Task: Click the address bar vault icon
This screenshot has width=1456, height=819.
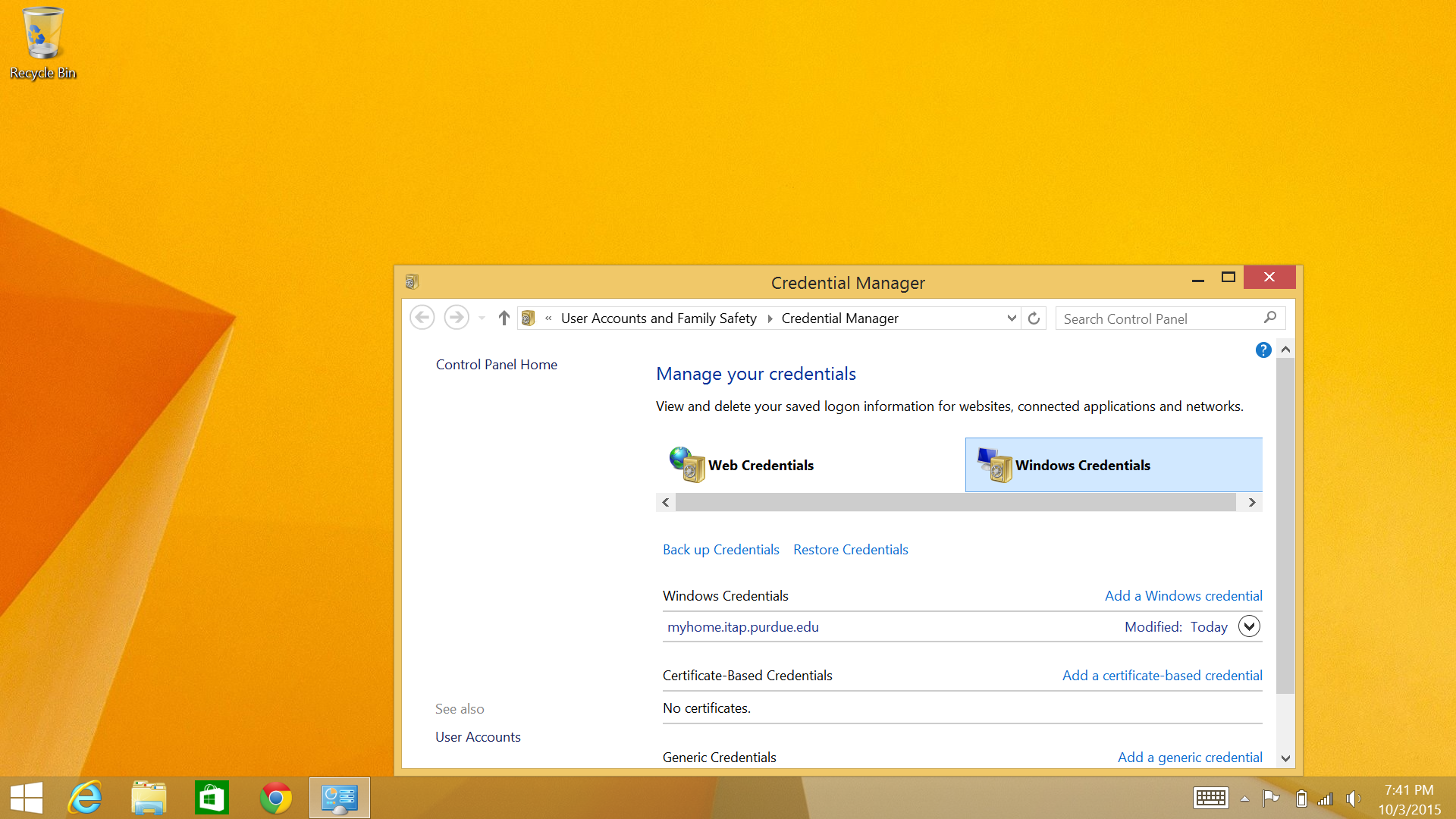Action: click(x=529, y=318)
